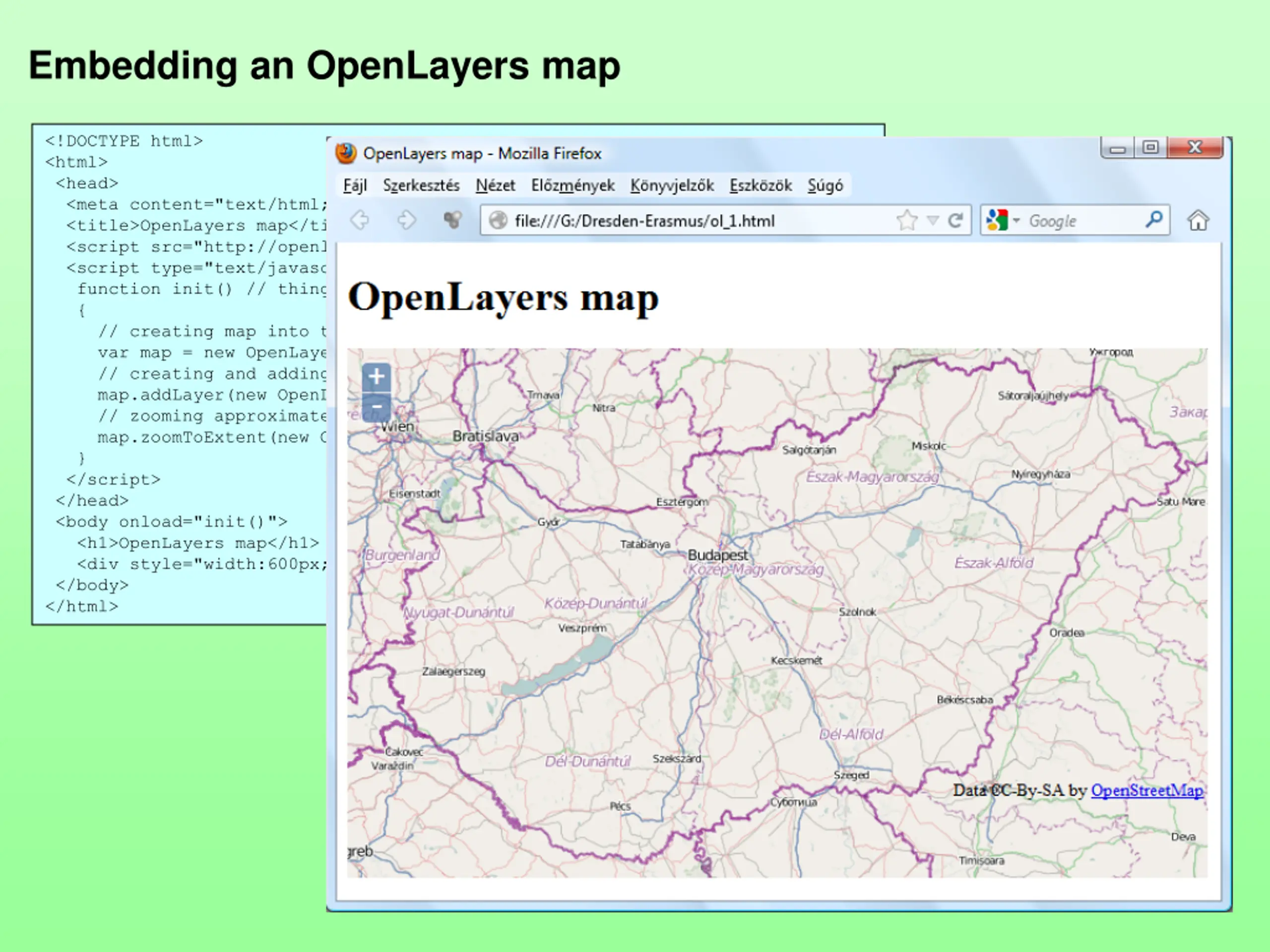Open the Fájl menu
Image resolution: width=1270 pixels, height=952 pixels.
355,185
